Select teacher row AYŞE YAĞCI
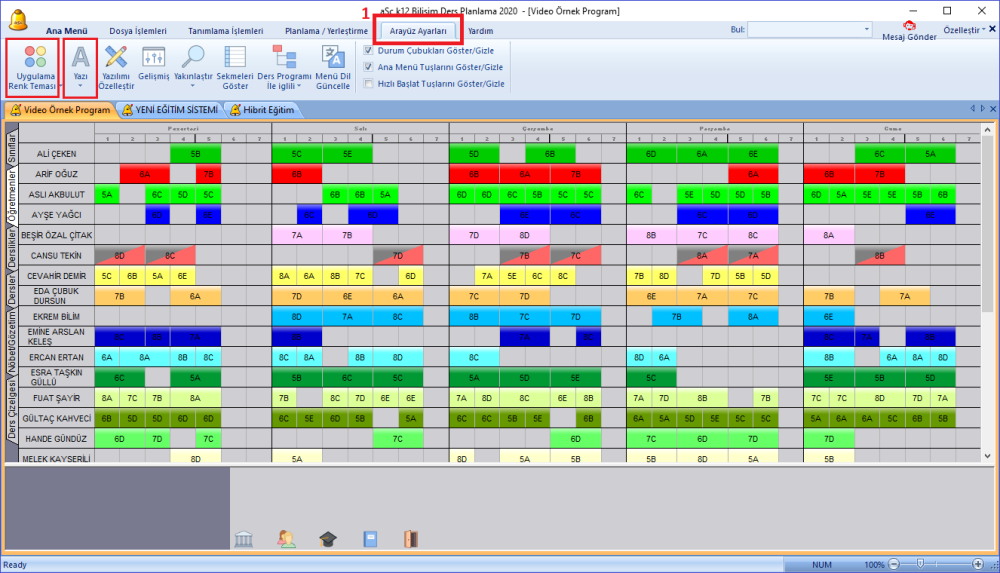Viewport: 1000px width, 573px height. coord(56,215)
